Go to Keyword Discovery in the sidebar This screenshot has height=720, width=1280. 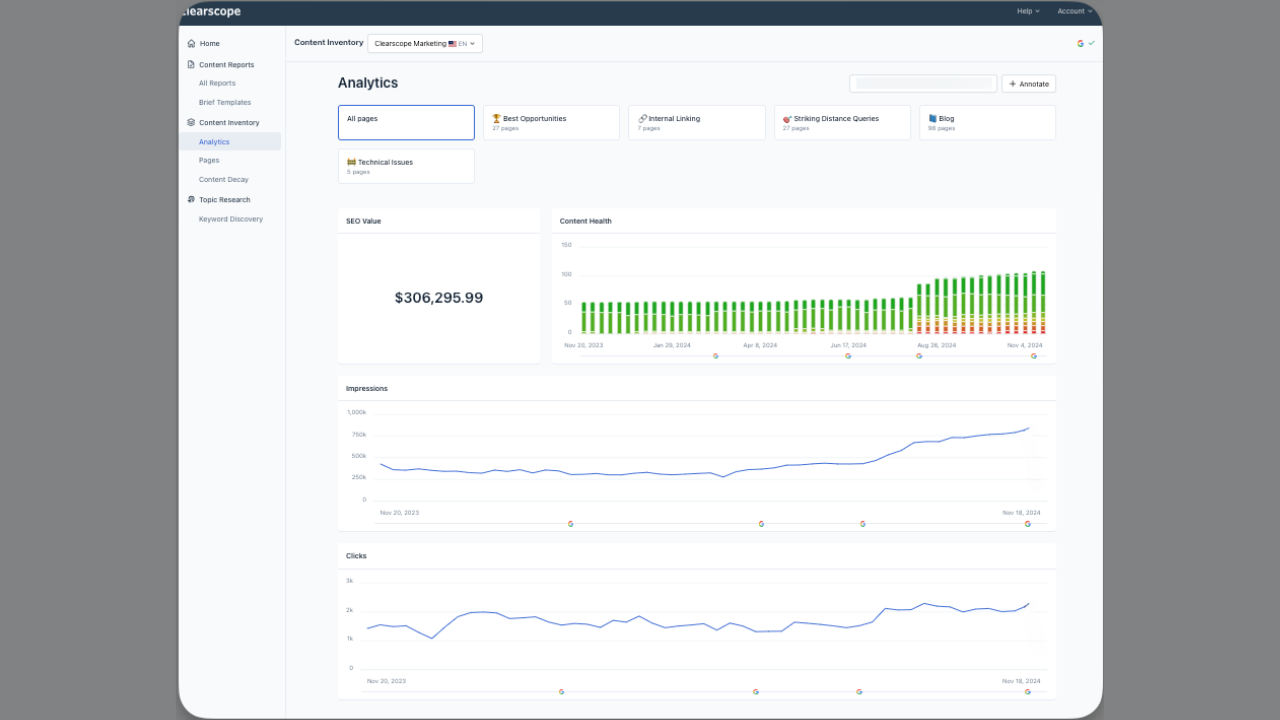[x=230, y=219]
